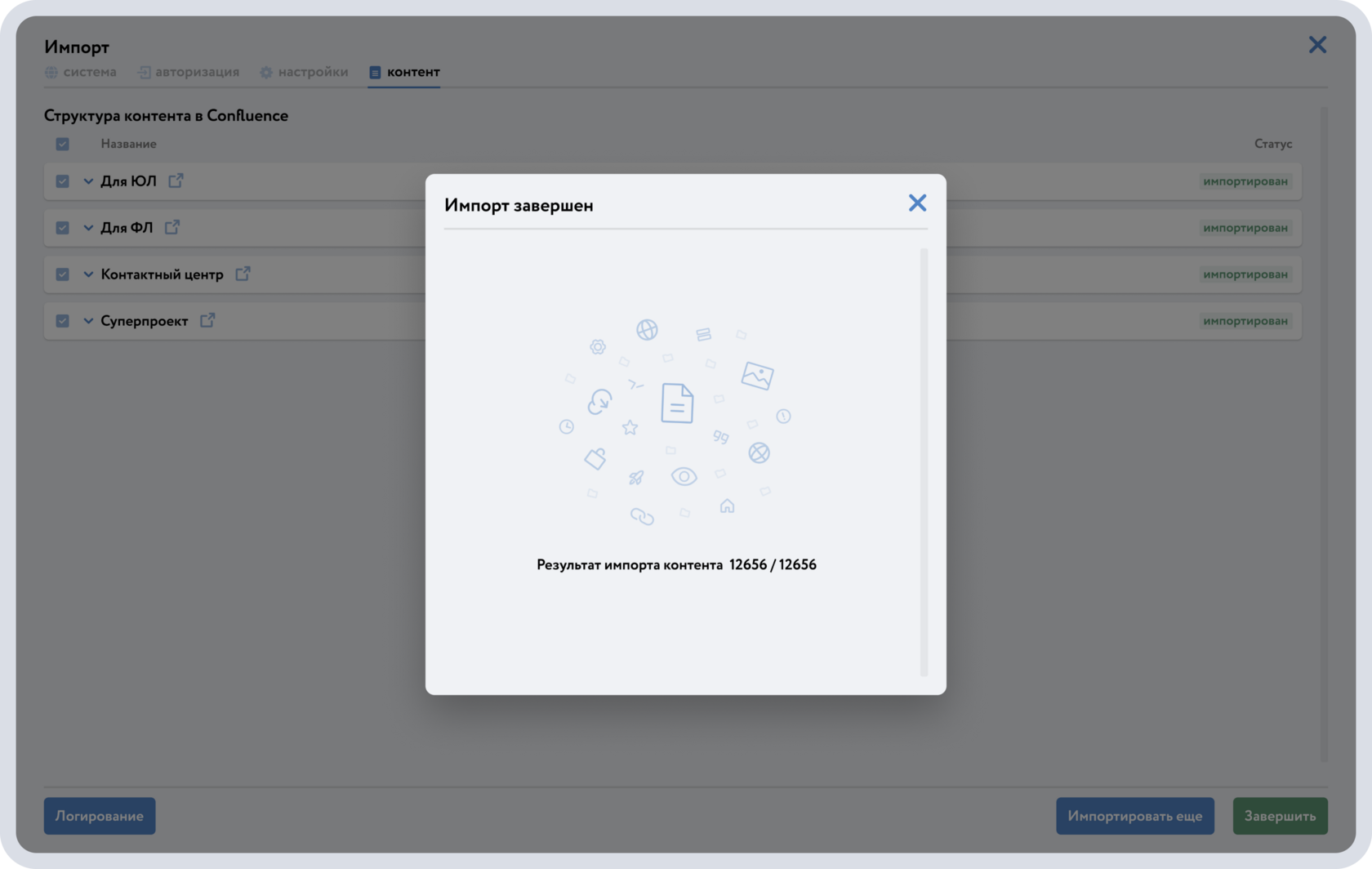
Task: Click импортирован status of Для ЮЛ
Action: pyautogui.click(x=1245, y=181)
